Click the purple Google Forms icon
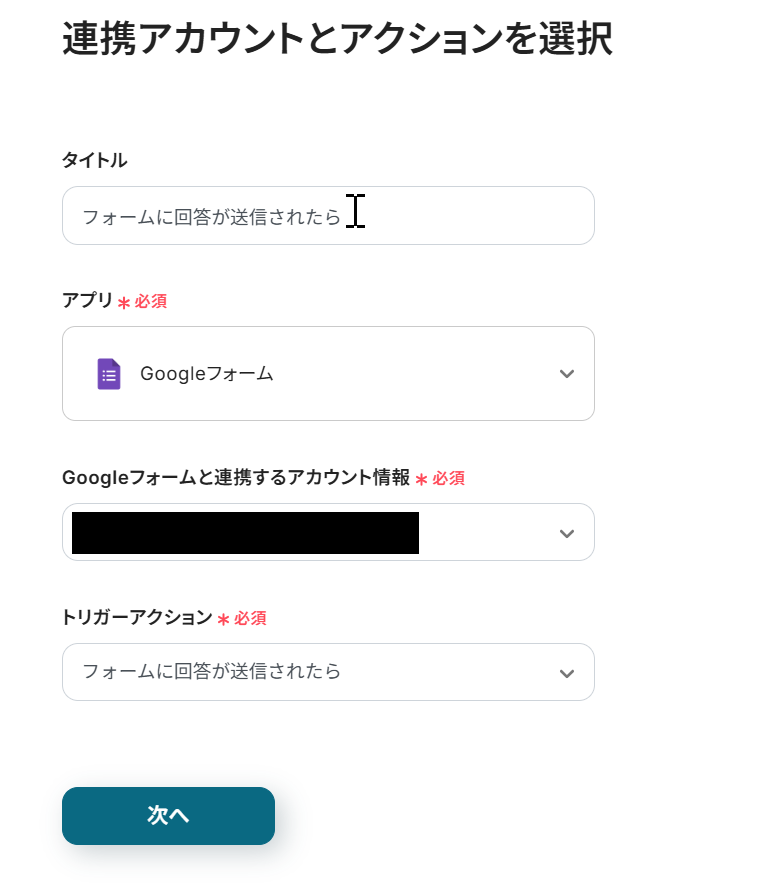 [x=109, y=374]
